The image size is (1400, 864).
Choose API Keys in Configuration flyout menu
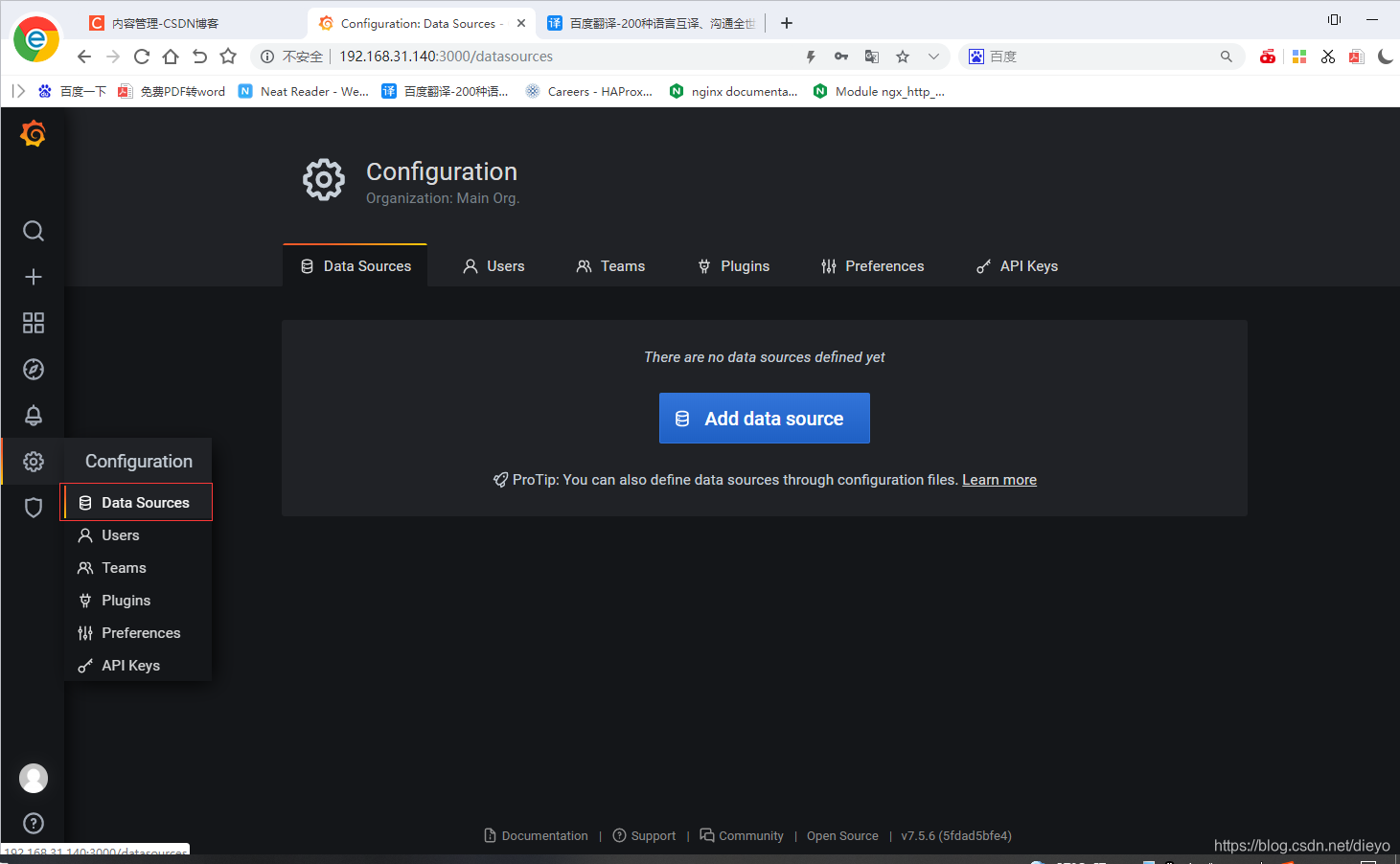[137, 666]
